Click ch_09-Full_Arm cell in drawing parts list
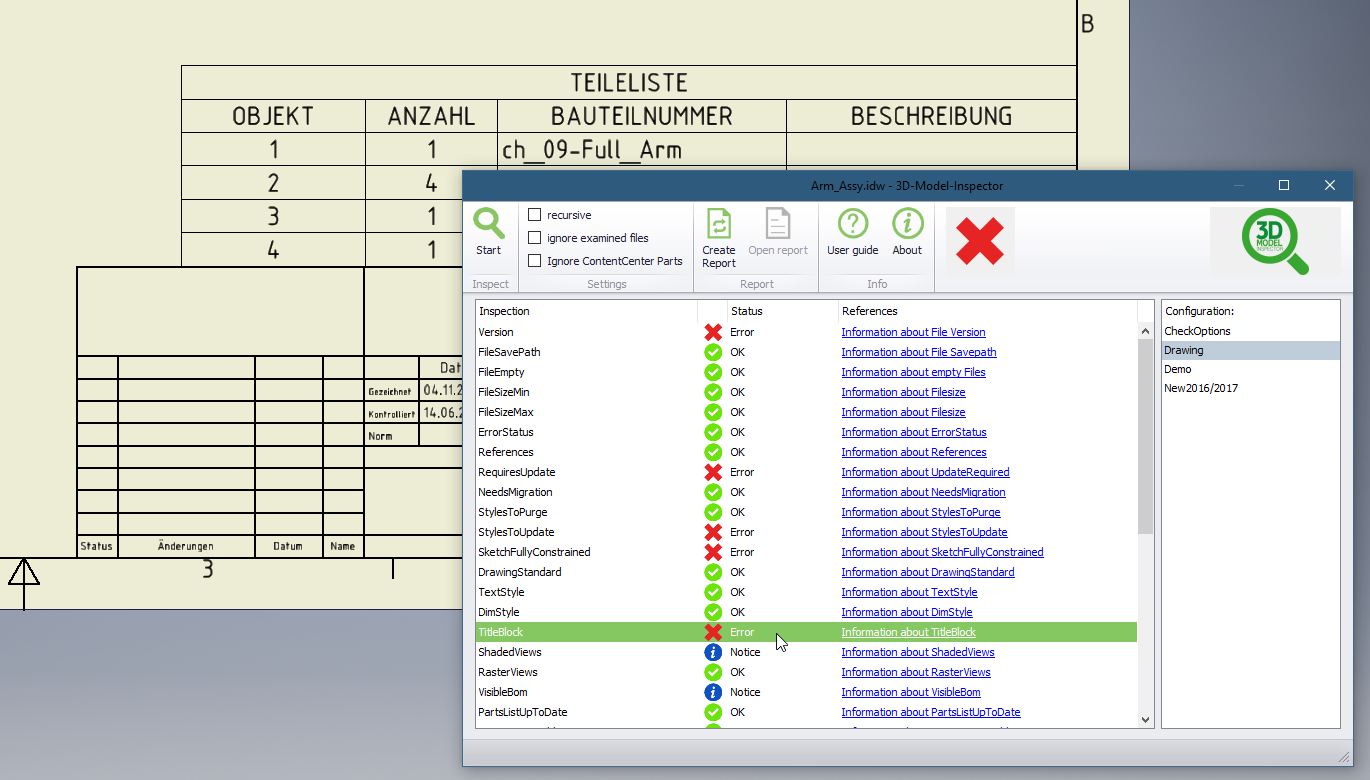This screenshot has height=780, width=1370. point(641,150)
